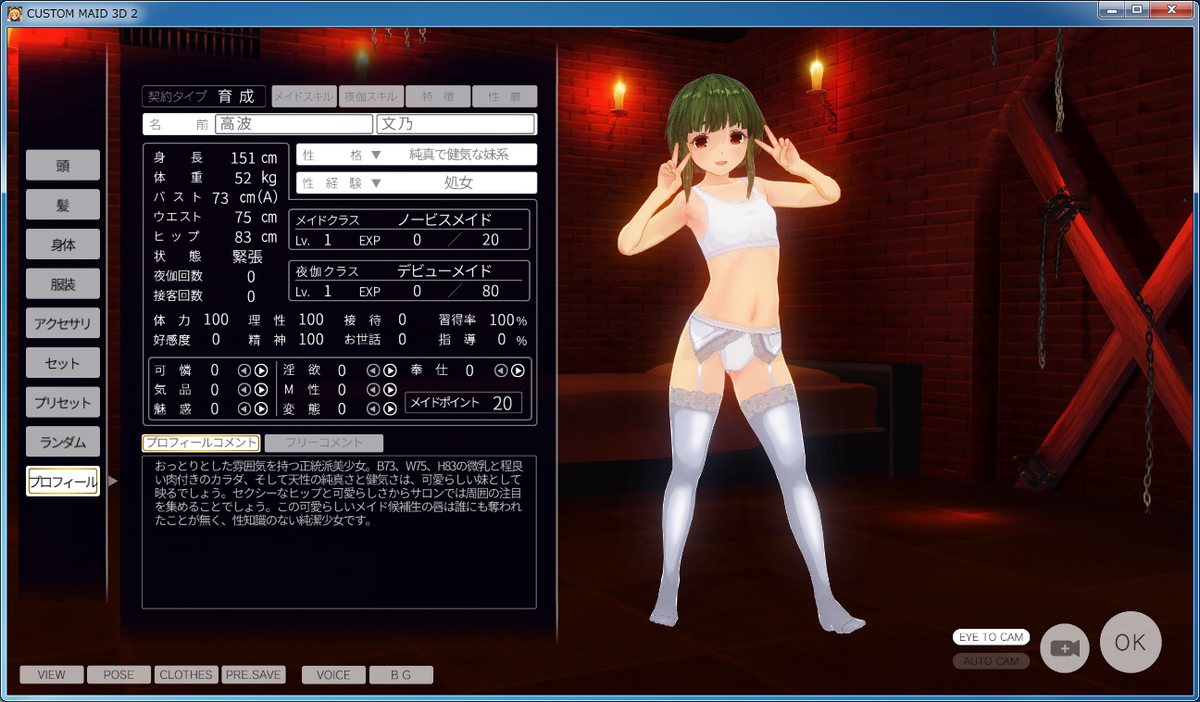Toggle EYE TO CAM option
1200x702 pixels.
tap(991, 637)
